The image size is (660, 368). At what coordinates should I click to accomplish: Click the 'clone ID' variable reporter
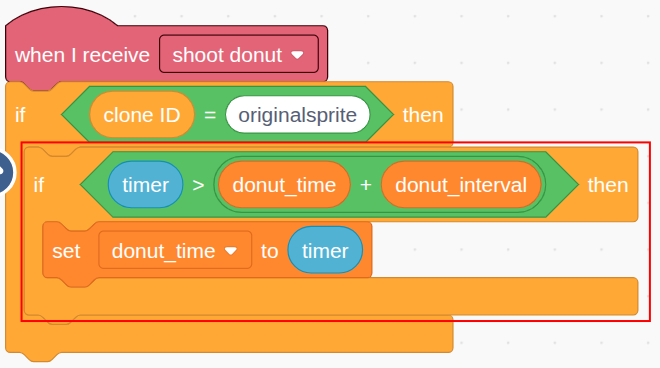[x=142, y=115]
